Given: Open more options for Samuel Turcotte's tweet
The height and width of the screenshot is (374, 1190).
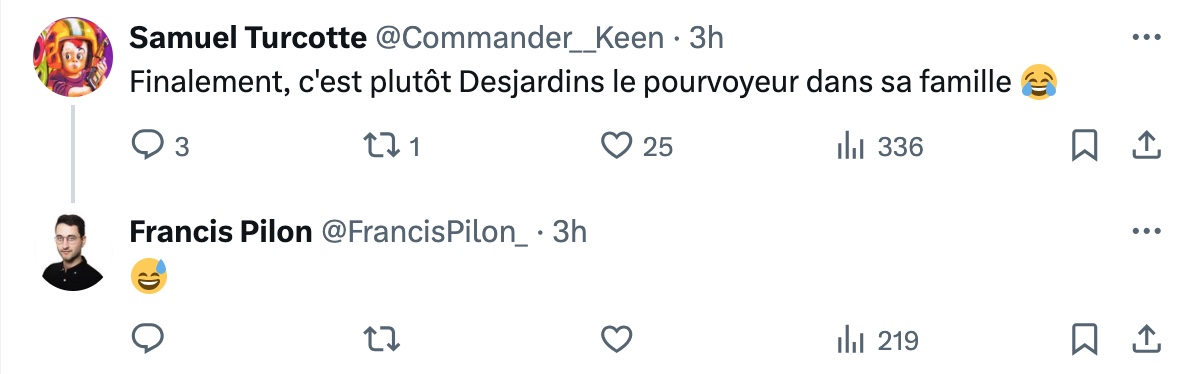Looking at the screenshot, I should pyautogui.click(x=1146, y=37).
